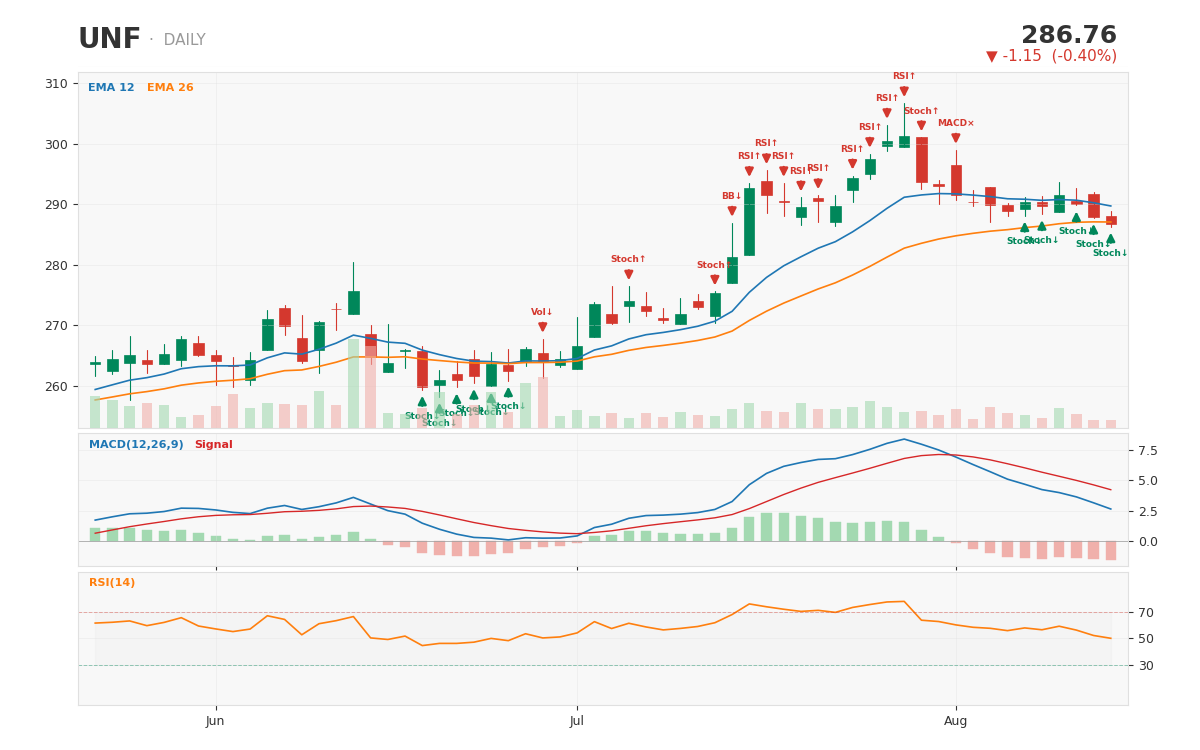Click the Aug date axis label
The width and height of the screenshot is (1200, 750).
click(956, 721)
